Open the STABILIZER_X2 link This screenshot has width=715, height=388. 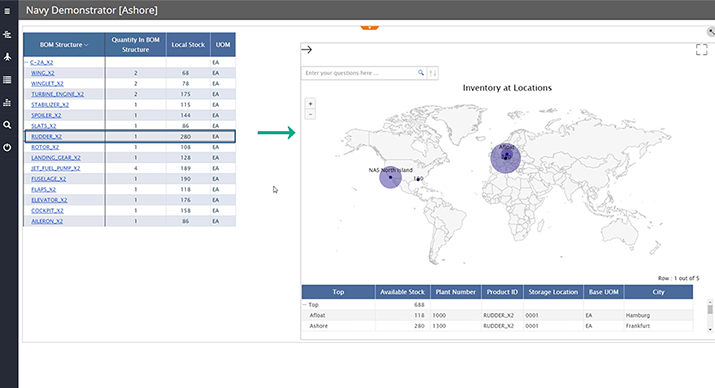tap(50, 104)
